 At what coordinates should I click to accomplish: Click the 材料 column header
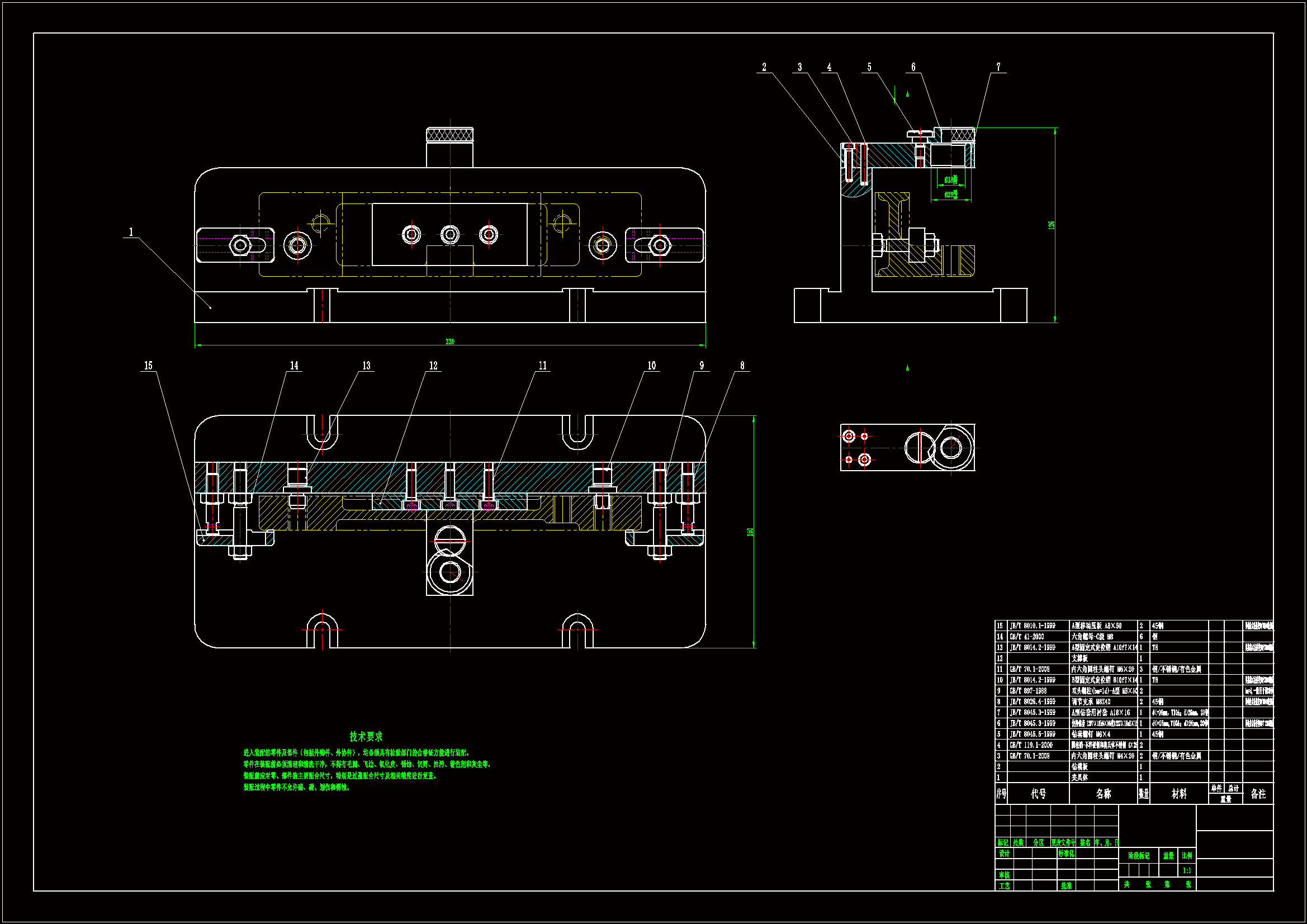1179,794
